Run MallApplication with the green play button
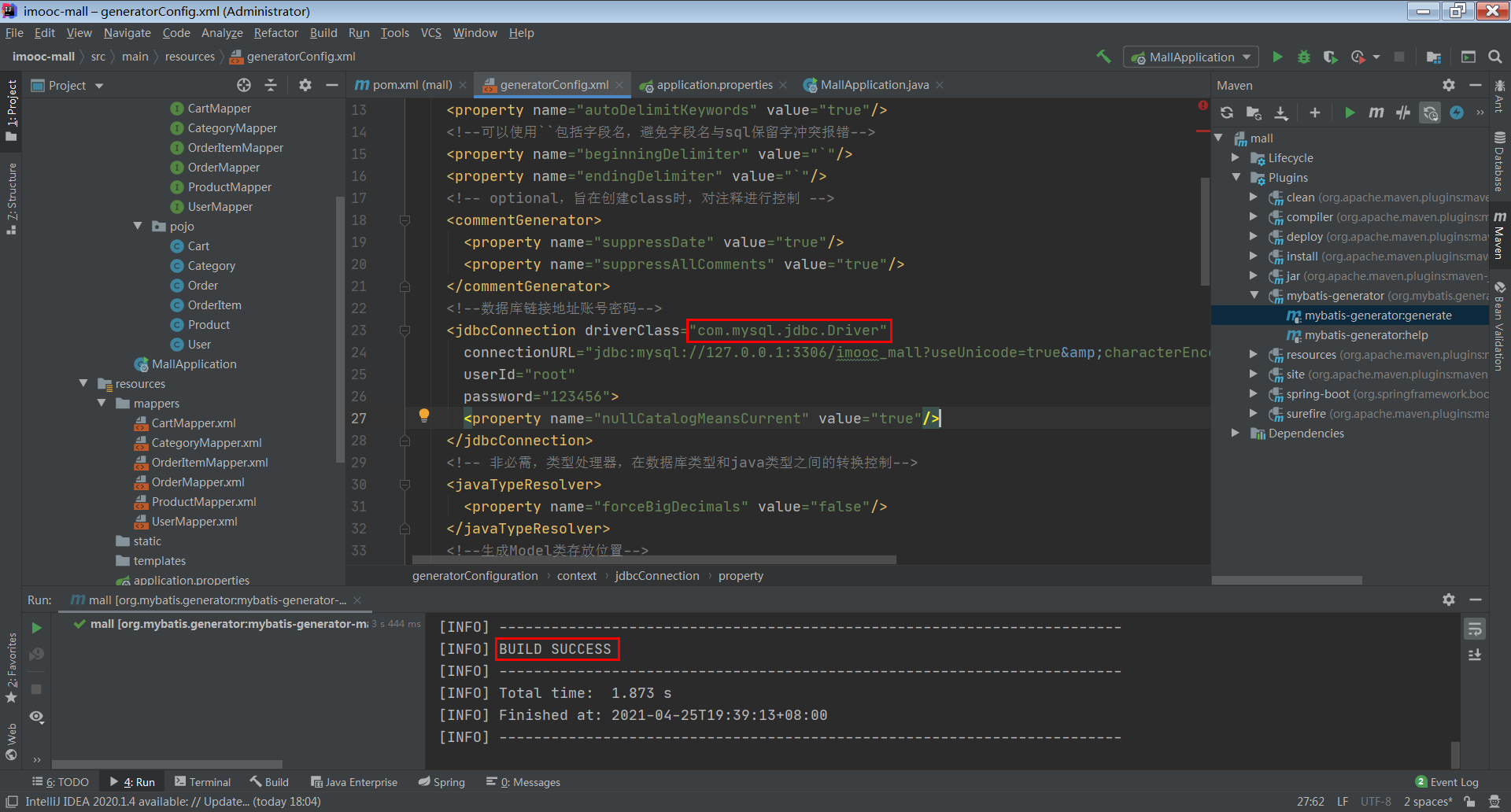 click(1277, 57)
